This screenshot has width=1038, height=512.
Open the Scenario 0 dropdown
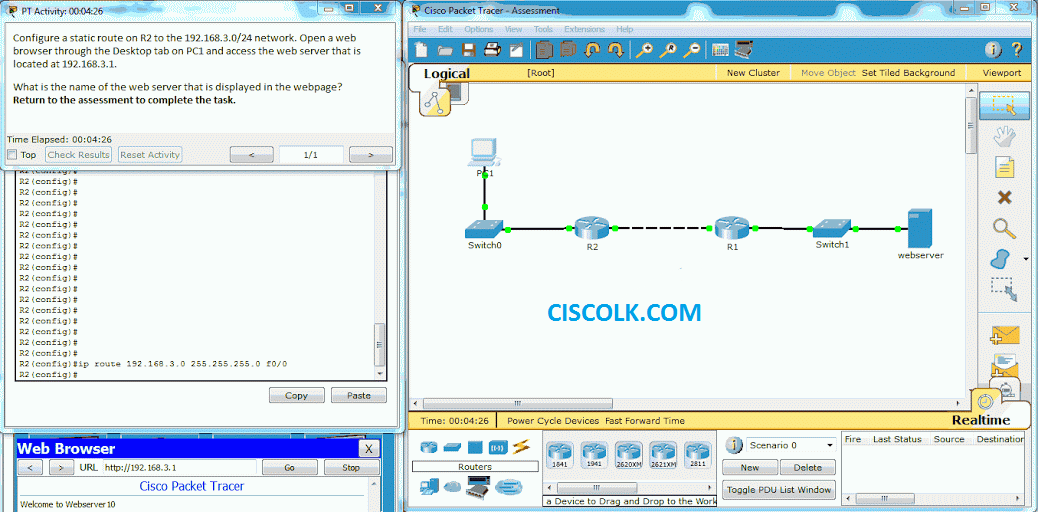point(790,445)
